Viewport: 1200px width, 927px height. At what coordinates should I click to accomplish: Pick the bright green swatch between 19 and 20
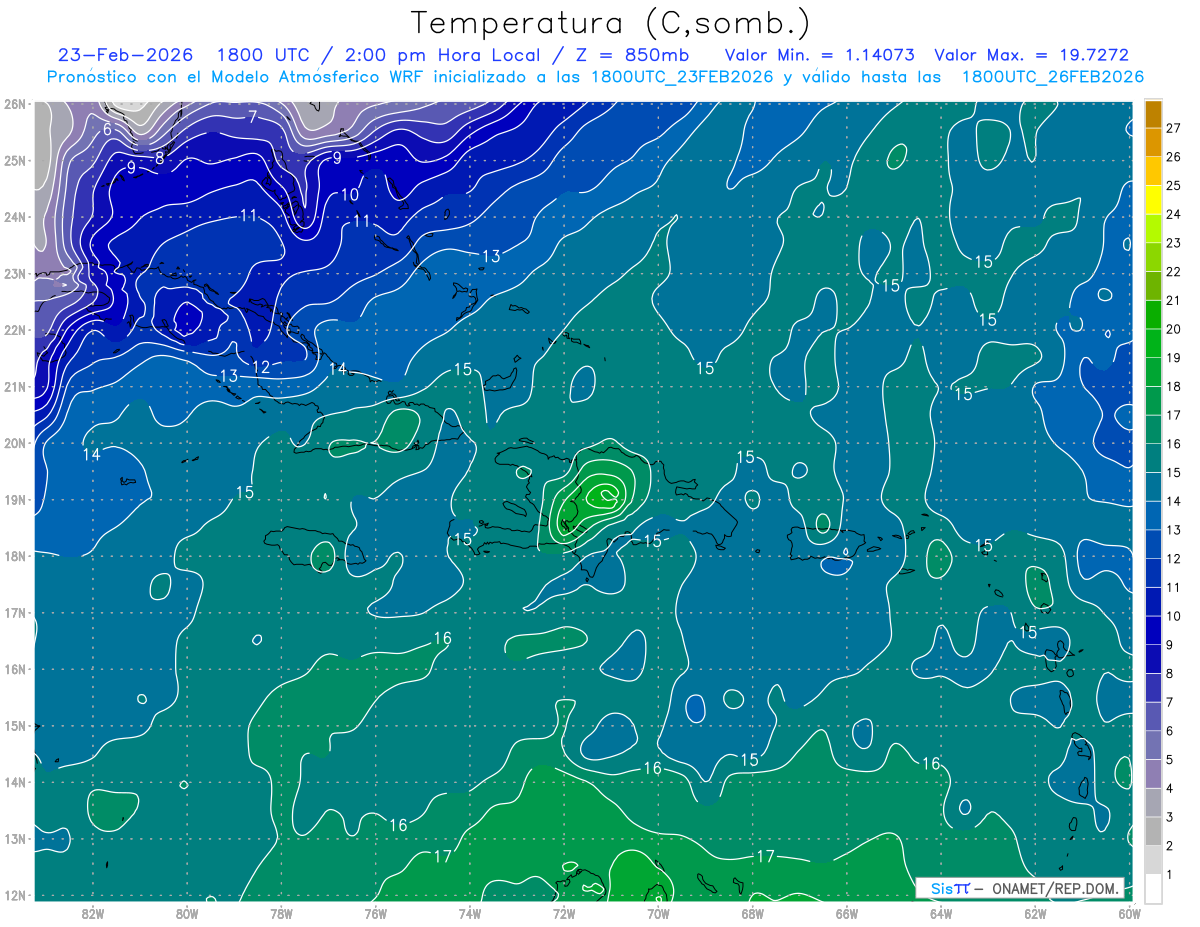click(1153, 343)
